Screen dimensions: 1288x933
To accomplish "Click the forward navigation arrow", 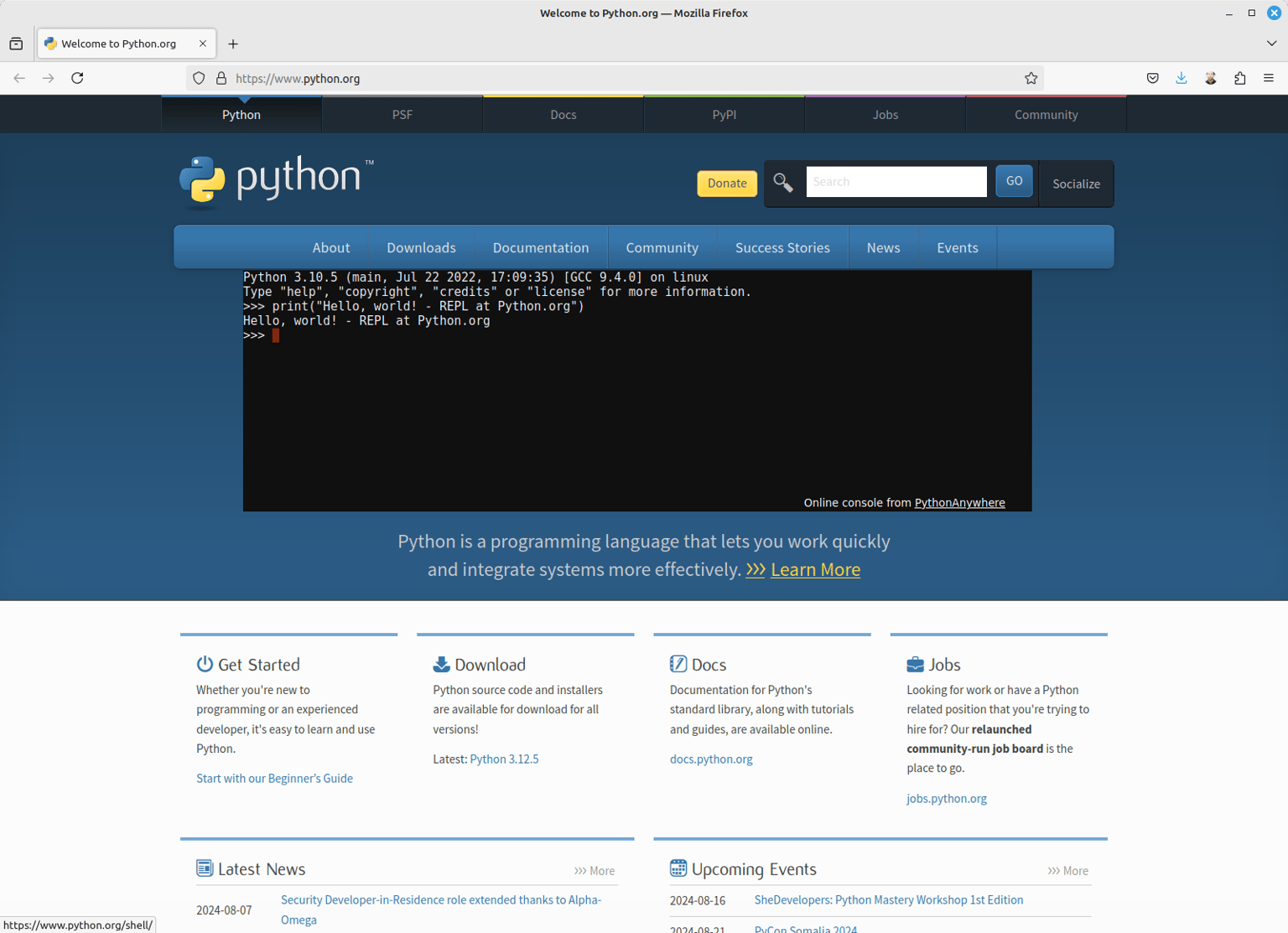I will point(49,78).
